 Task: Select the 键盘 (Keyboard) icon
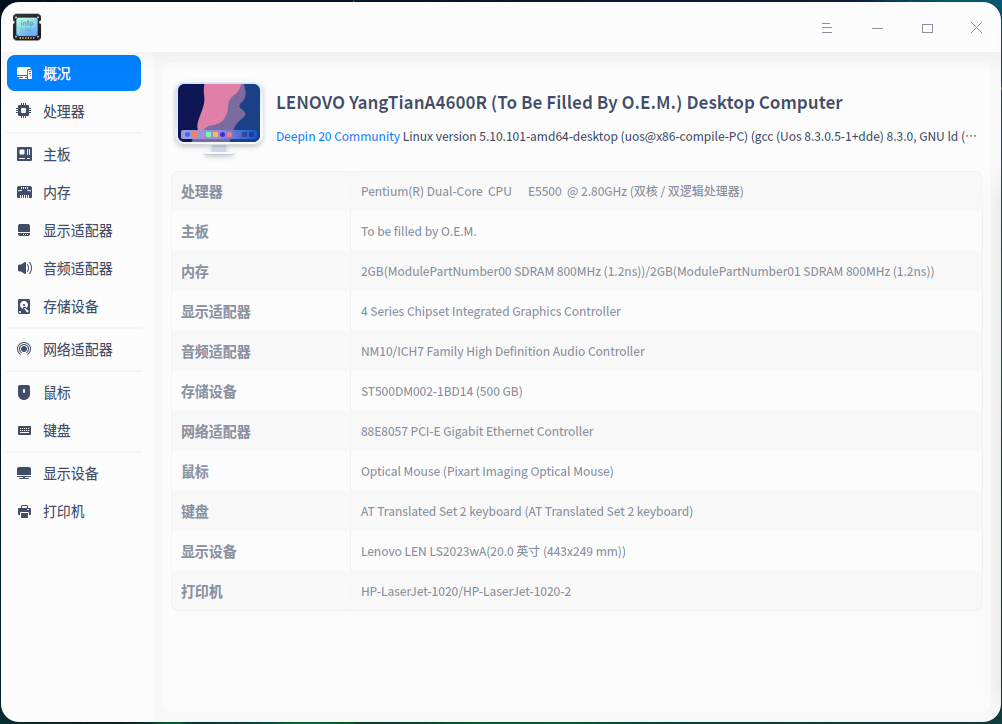click(23, 430)
